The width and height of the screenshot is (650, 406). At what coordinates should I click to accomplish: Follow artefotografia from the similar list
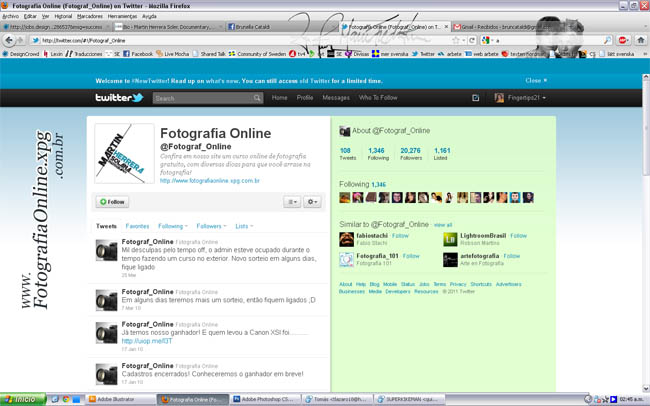coord(512,256)
